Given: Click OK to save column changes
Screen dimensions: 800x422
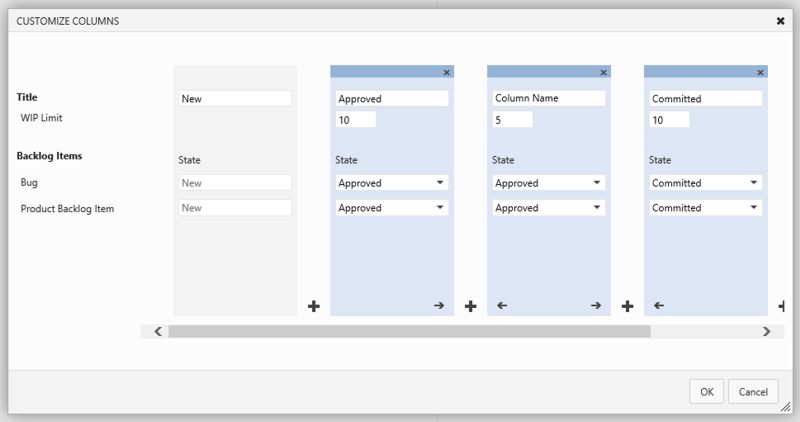Looking at the screenshot, I should click(x=707, y=391).
